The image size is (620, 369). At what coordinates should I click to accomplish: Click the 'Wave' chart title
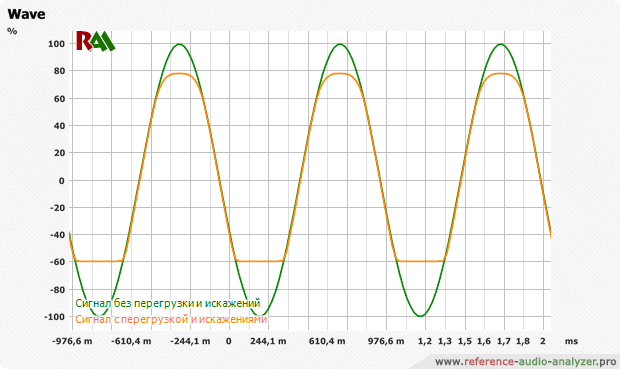[x=26, y=14]
